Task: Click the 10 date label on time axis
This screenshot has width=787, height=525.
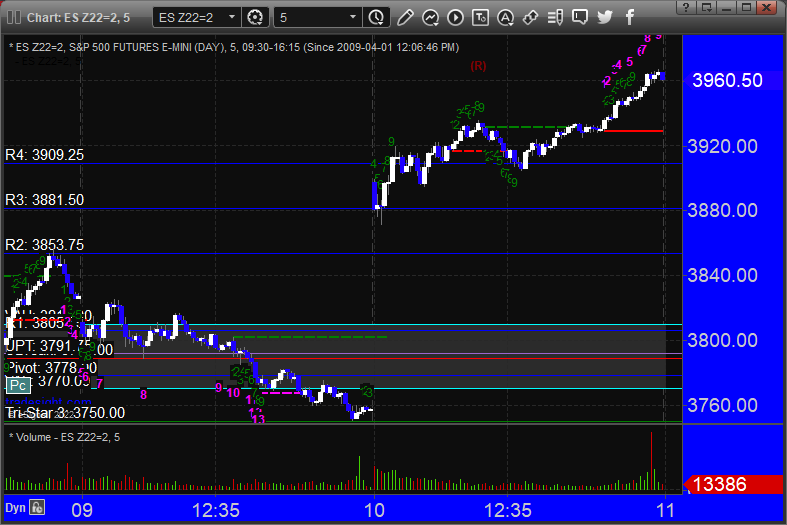Action: (x=374, y=510)
